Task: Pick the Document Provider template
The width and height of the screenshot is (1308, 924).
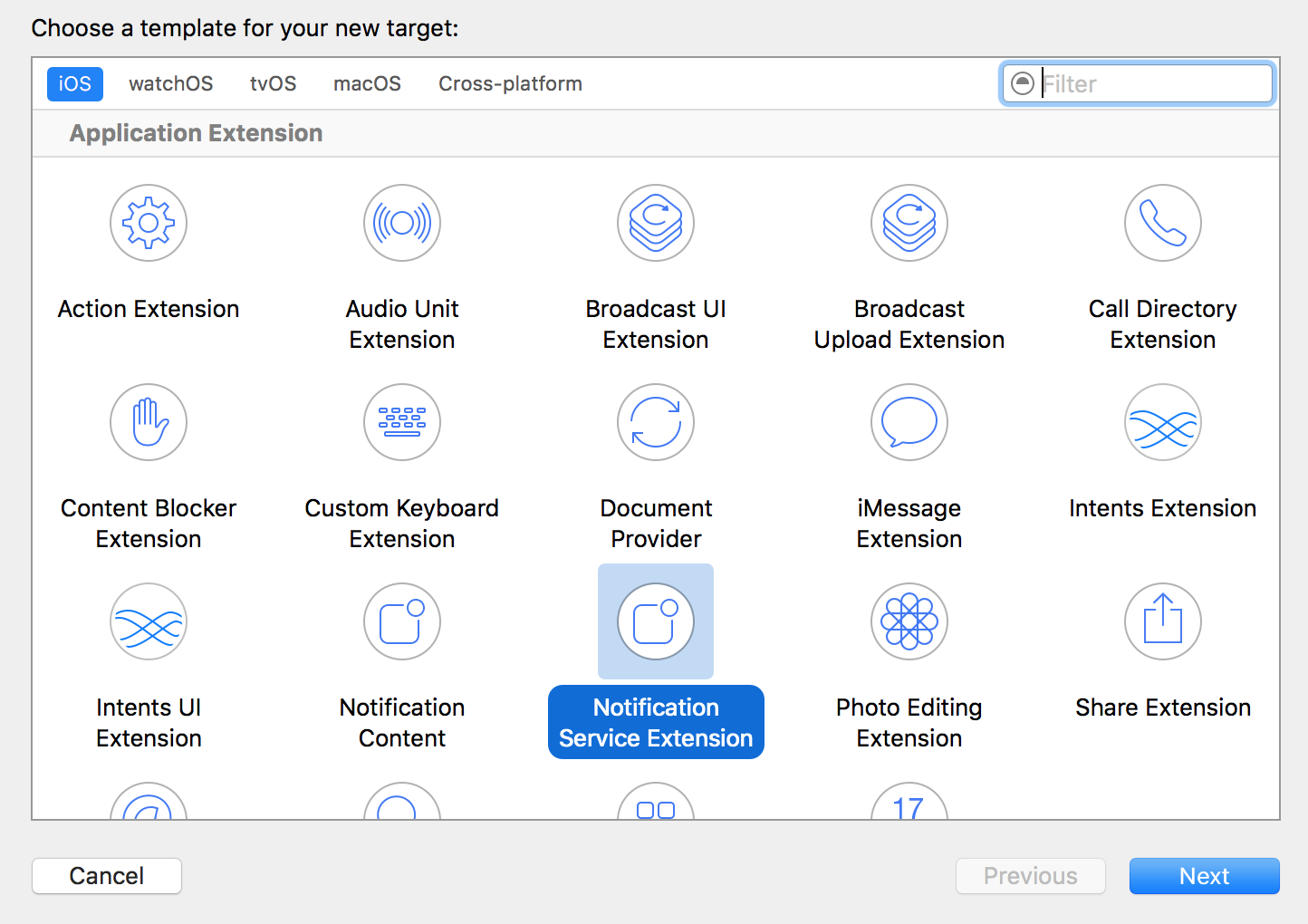Action: [x=655, y=422]
